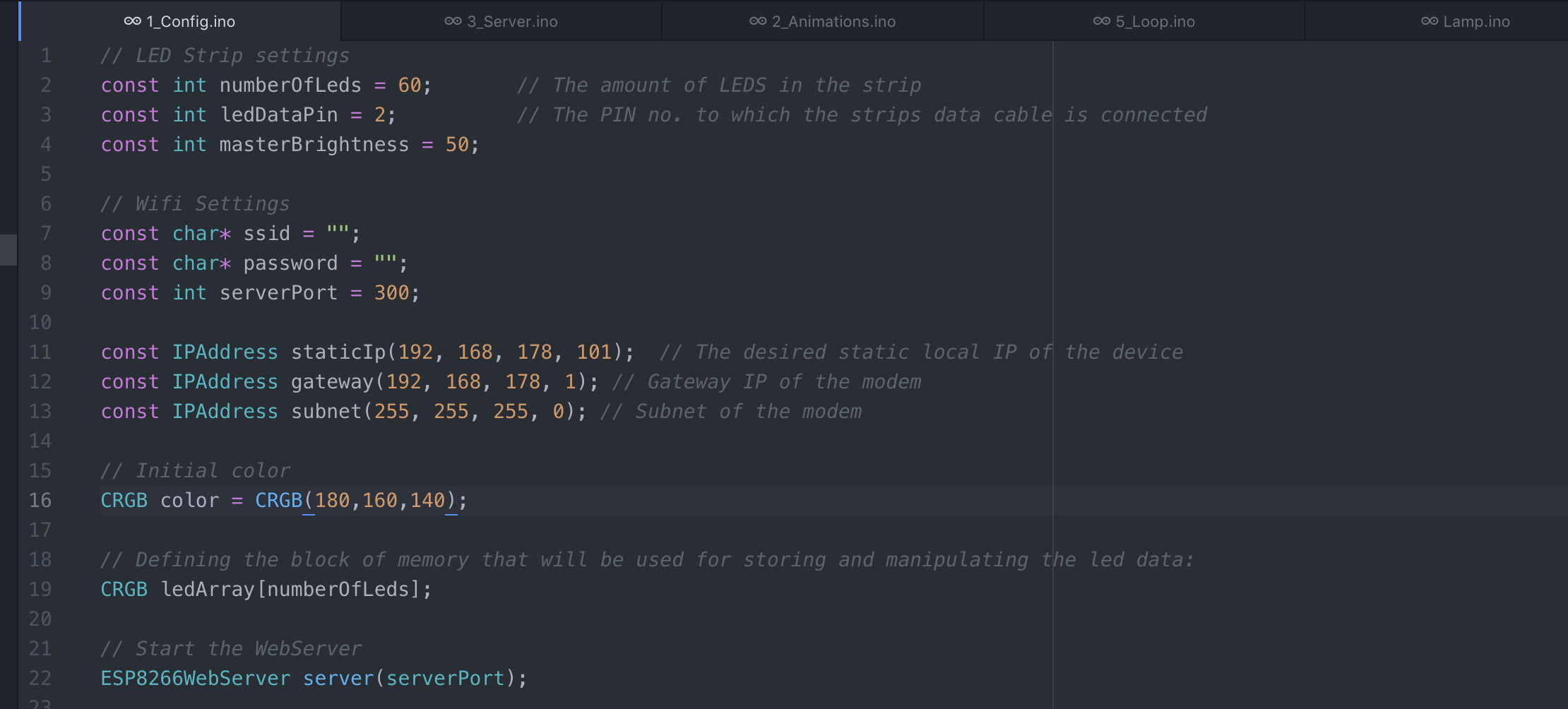Click IPAddress type on line 13
The image size is (1568, 709).
[x=225, y=411]
